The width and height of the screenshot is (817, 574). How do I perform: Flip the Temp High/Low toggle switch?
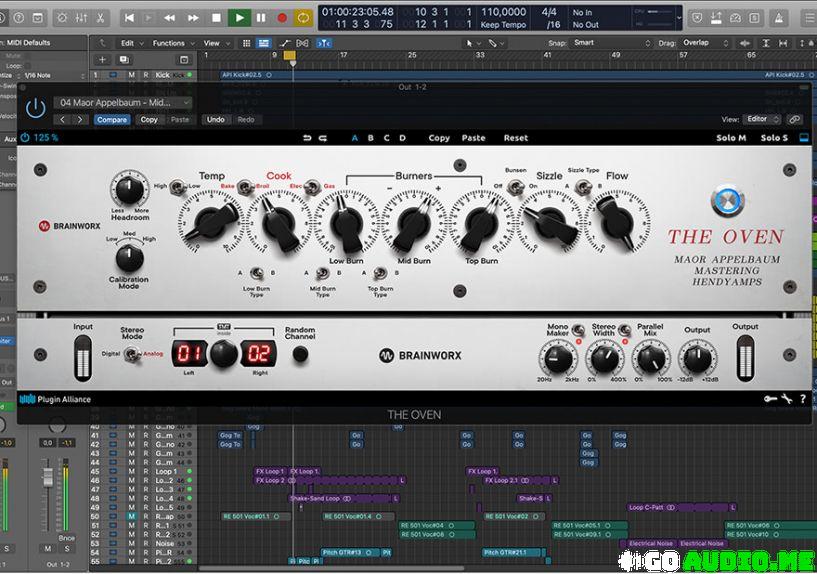pos(177,186)
